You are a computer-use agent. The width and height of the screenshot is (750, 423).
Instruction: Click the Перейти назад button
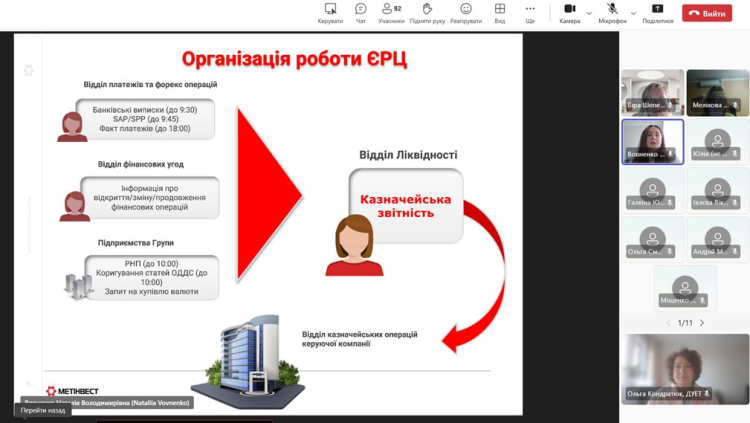click(x=43, y=410)
